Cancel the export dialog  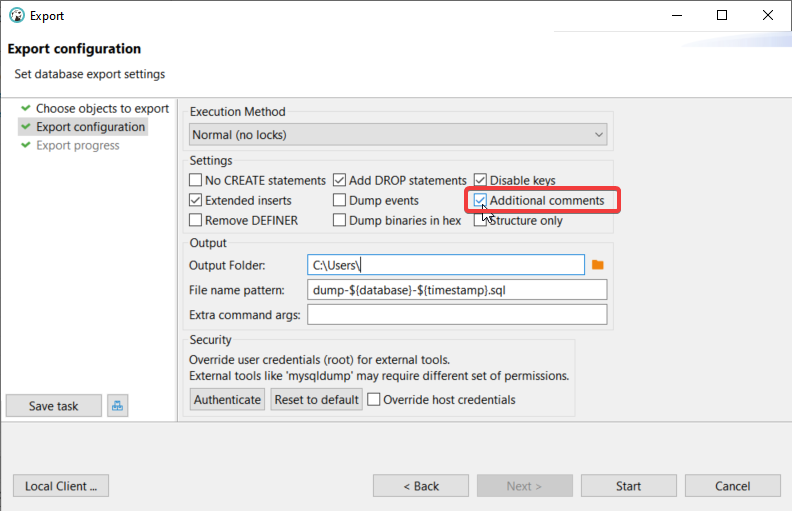point(732,486)
